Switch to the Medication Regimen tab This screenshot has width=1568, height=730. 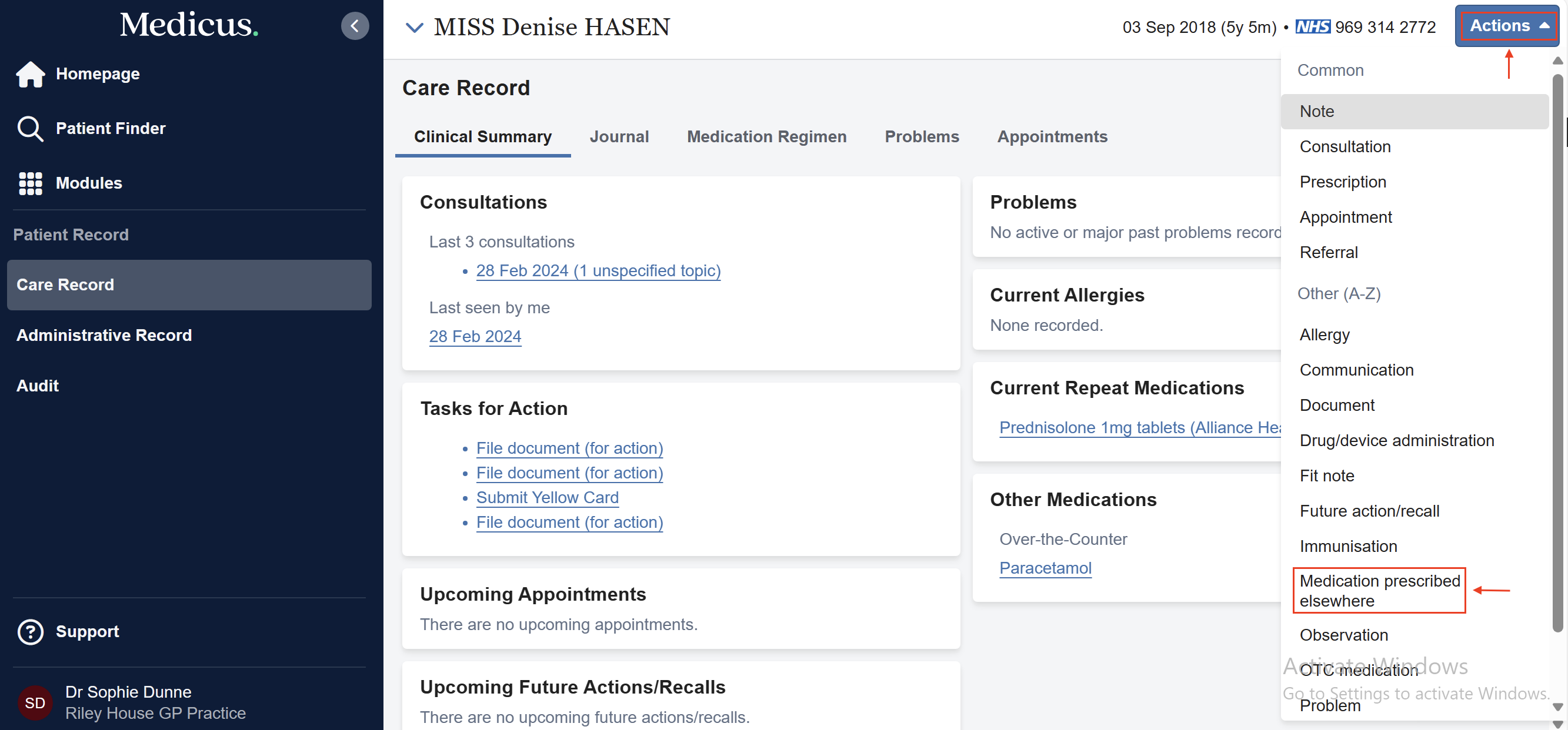[x=766, y=137]
